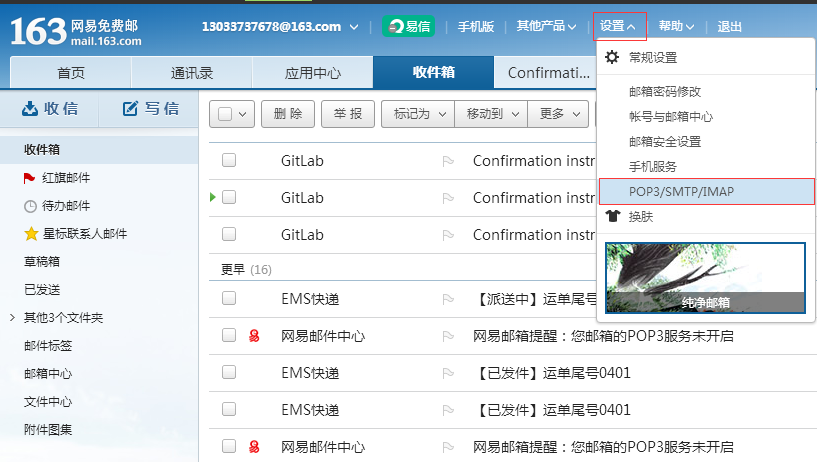The height and width of the screenshot is (462, 817).
Task: Click red NetEase icon on first 网易邮件中心 row
Action: [x=254, y=336]
